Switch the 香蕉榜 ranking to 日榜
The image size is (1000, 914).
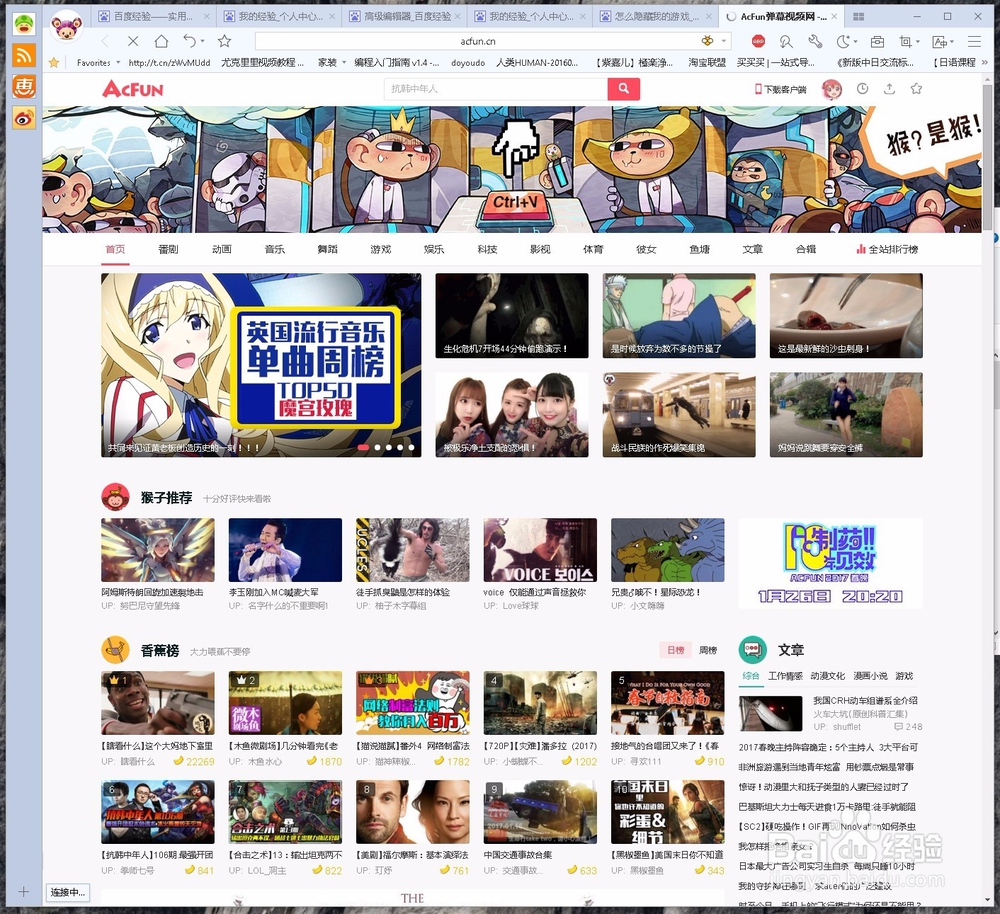coord(675,650)
